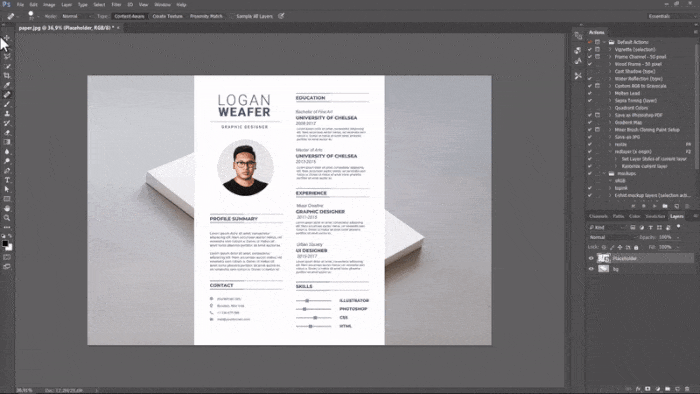Open the Window menu
Screen dimensions: 700x394
click(x=162, y=4)
